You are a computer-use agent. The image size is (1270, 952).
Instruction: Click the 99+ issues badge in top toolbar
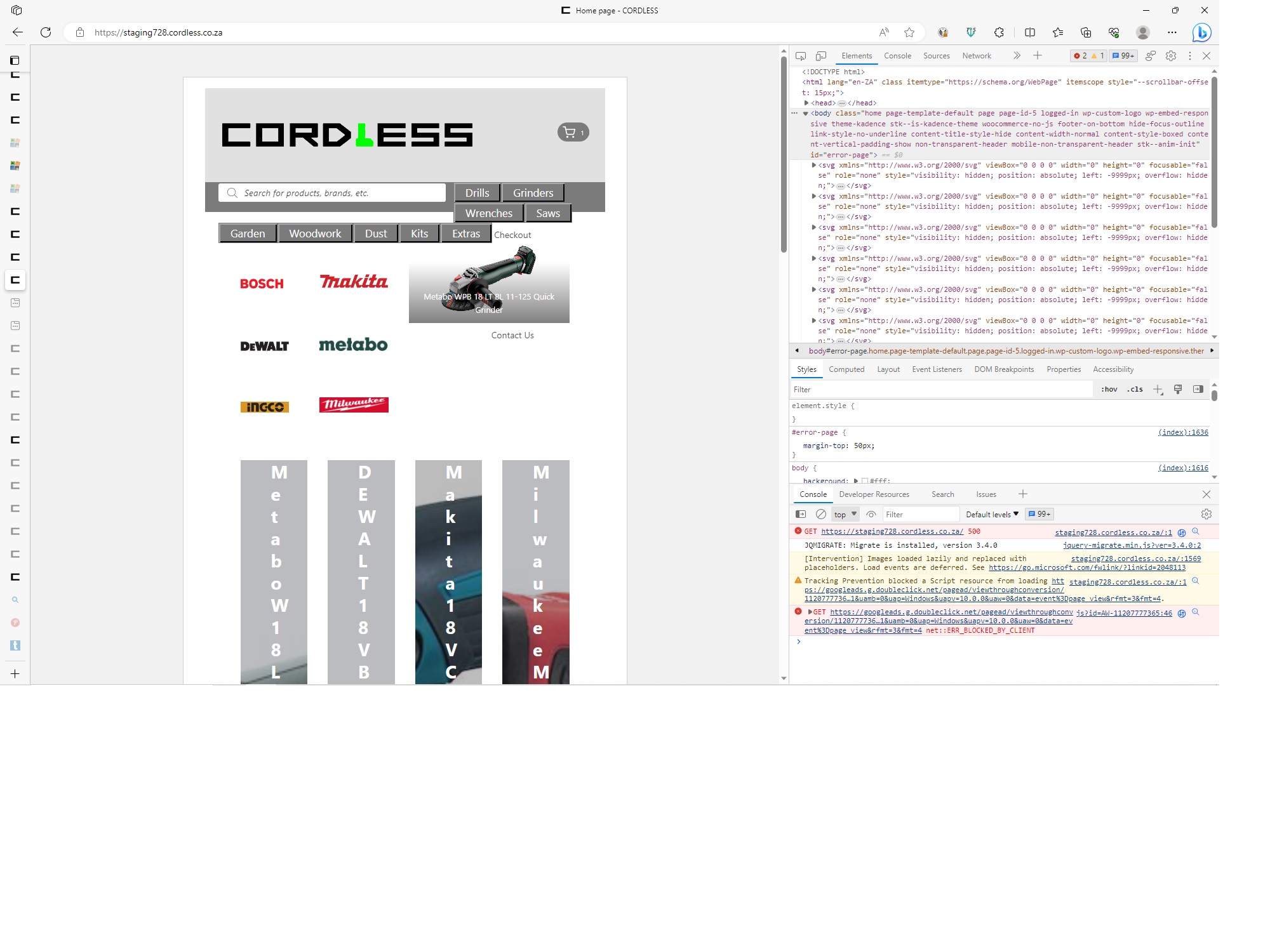pos(1123,56)
